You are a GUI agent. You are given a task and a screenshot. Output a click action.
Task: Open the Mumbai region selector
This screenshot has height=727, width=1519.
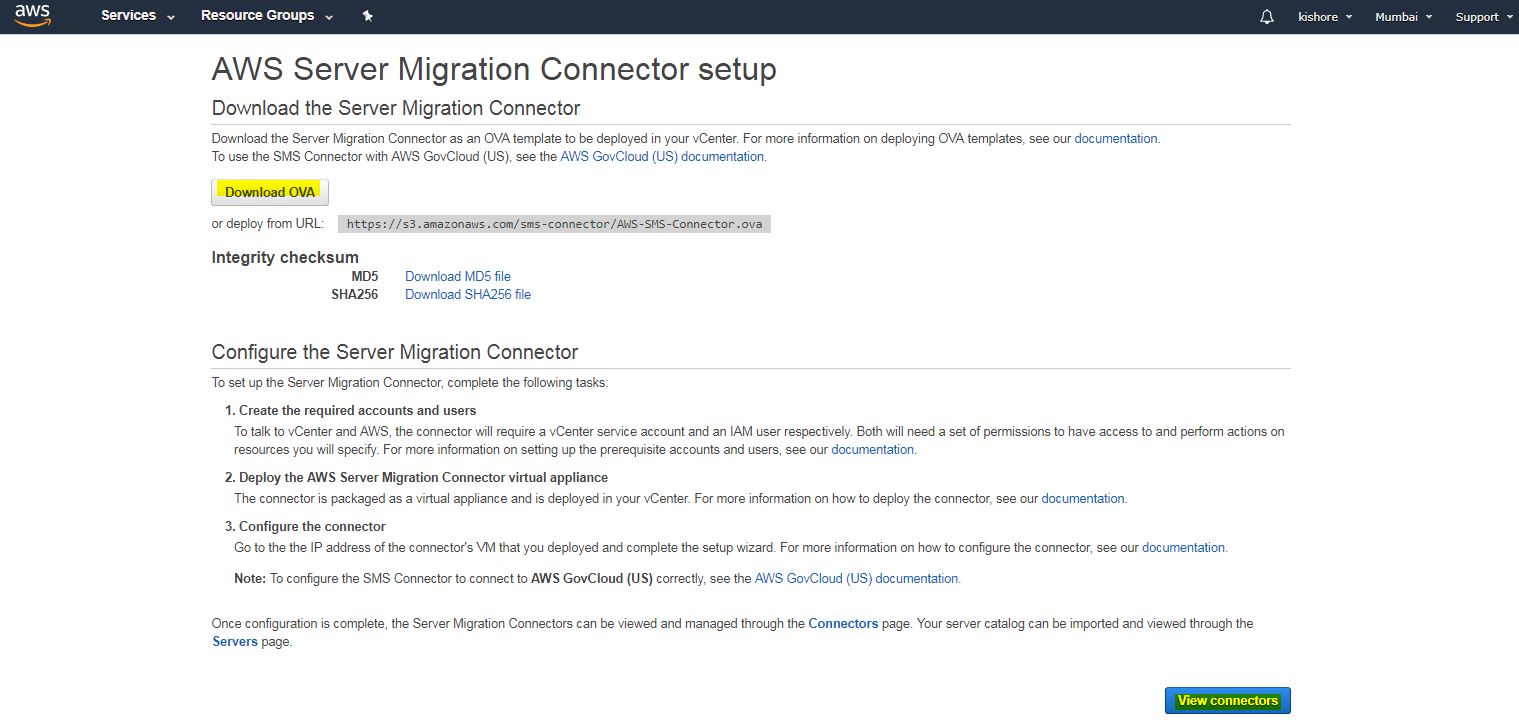pos(1403,17)
